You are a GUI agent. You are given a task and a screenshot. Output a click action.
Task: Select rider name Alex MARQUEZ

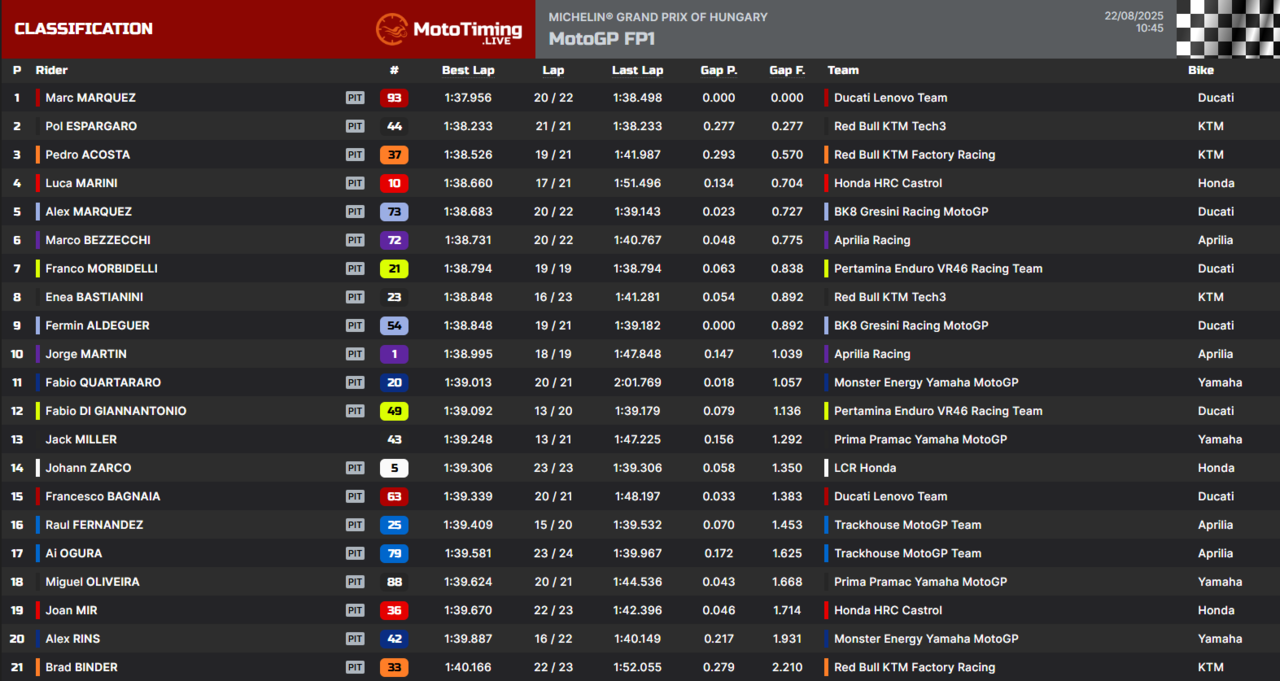point(88,212)
